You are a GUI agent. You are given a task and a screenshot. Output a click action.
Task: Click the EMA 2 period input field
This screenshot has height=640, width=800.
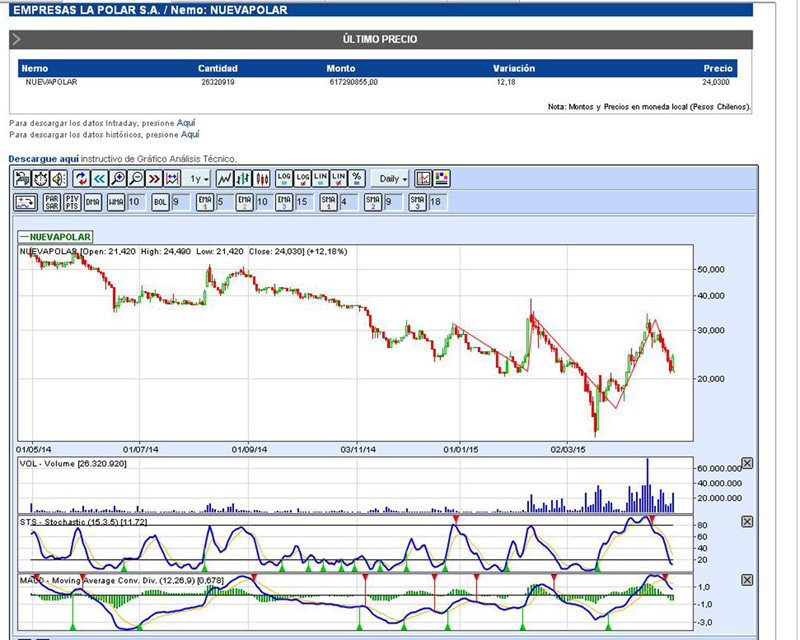[264, 203]
